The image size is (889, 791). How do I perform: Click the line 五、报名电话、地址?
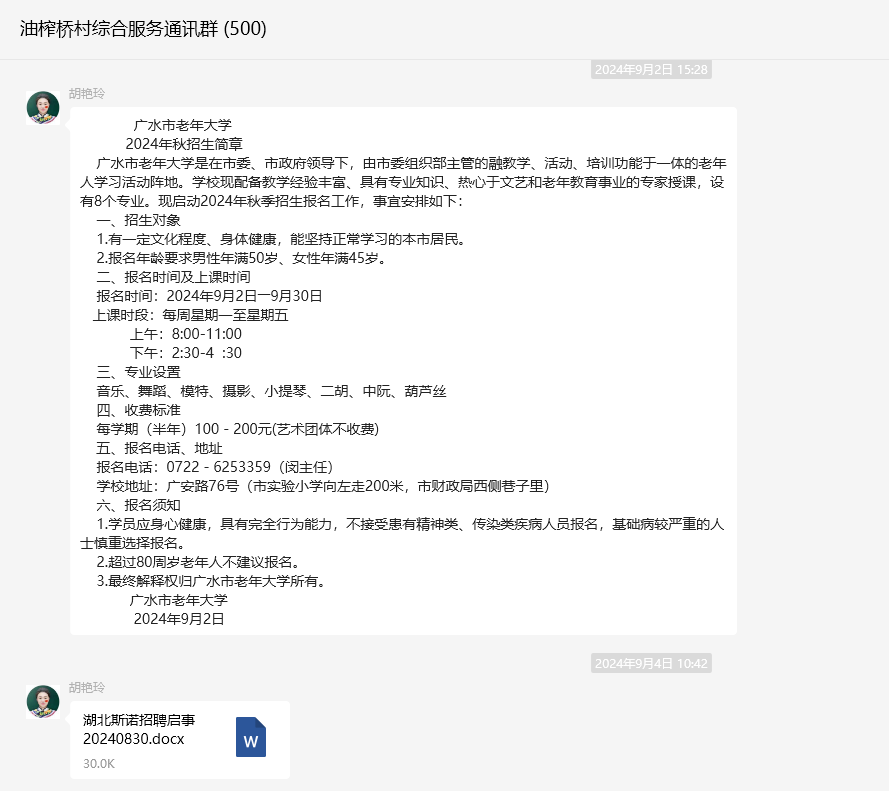(159, 448)
